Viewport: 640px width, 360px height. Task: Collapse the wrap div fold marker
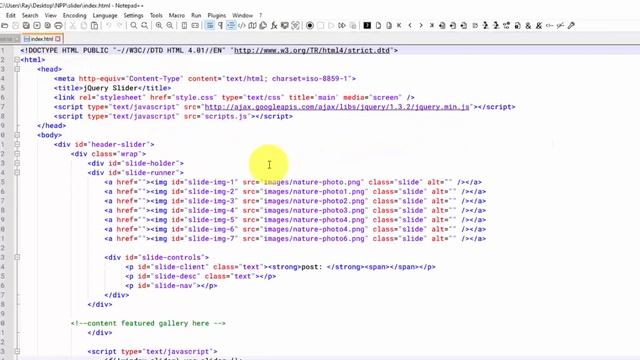pos(17,153)
